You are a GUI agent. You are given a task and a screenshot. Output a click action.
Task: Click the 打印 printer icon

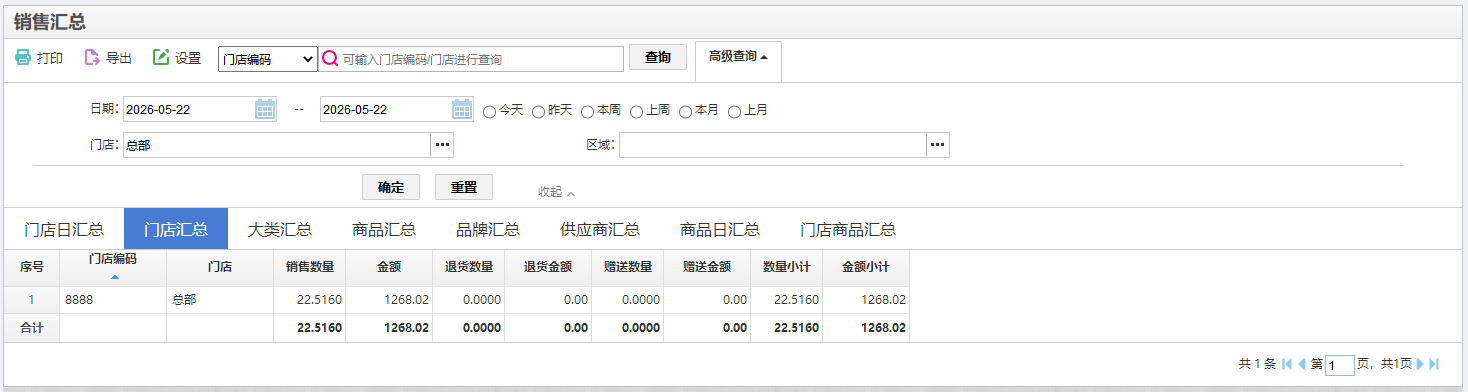click(x=23, y=58)
